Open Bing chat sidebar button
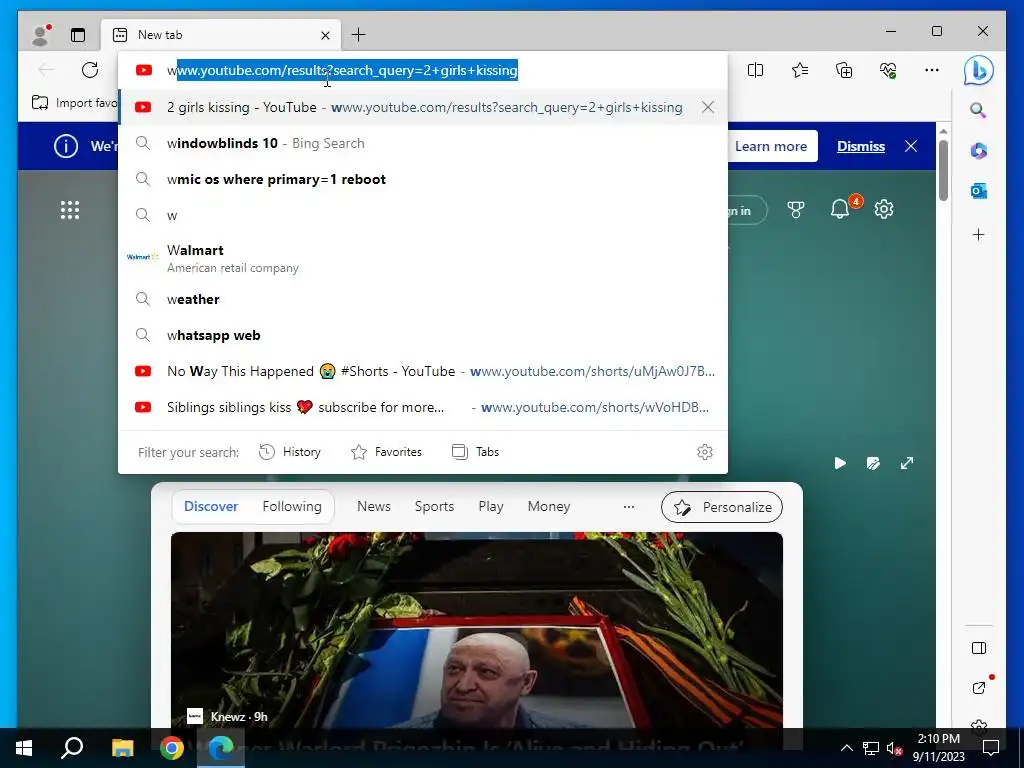This screenshot has height=768, width=1024. (978, 71)
